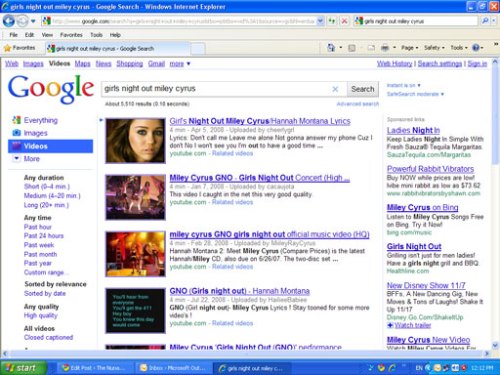Filter videos by Past week
The image size is (500, 375).
tap(39, 245)
